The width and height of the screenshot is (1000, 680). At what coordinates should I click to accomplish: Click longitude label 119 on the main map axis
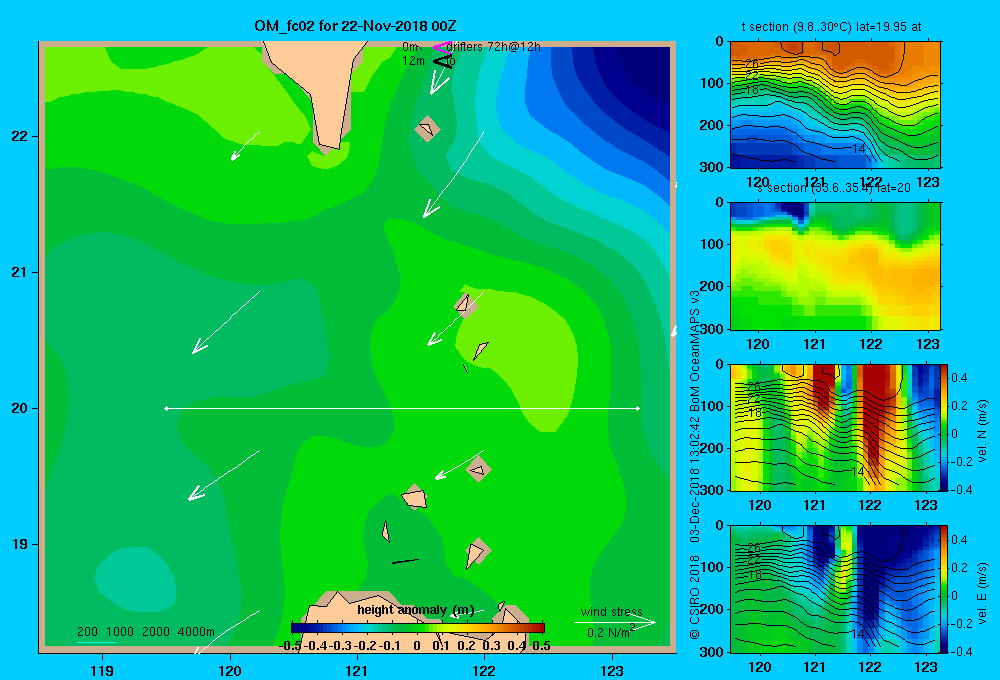point(102,670)
